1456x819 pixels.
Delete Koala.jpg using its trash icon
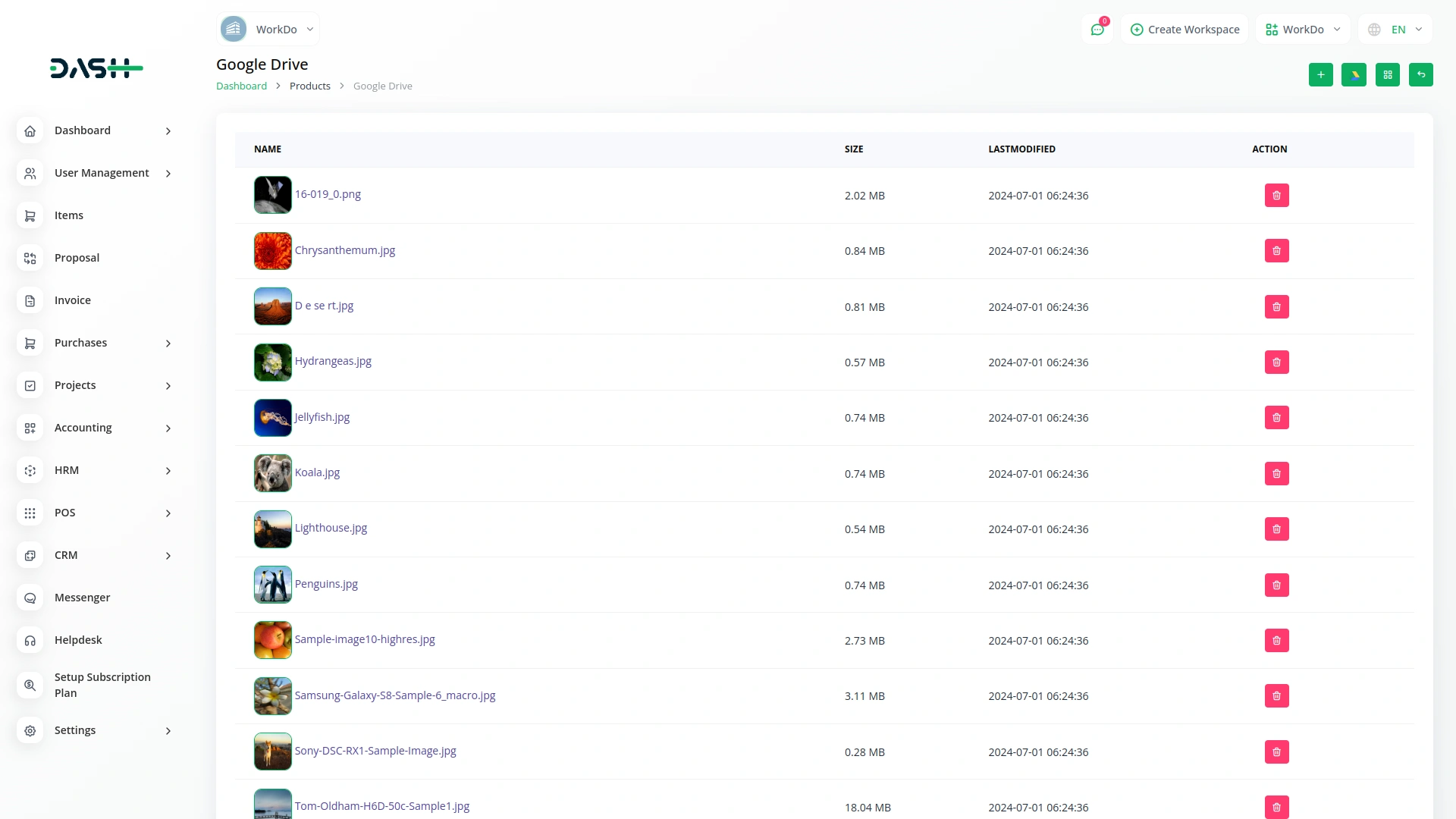[1276, 473]
